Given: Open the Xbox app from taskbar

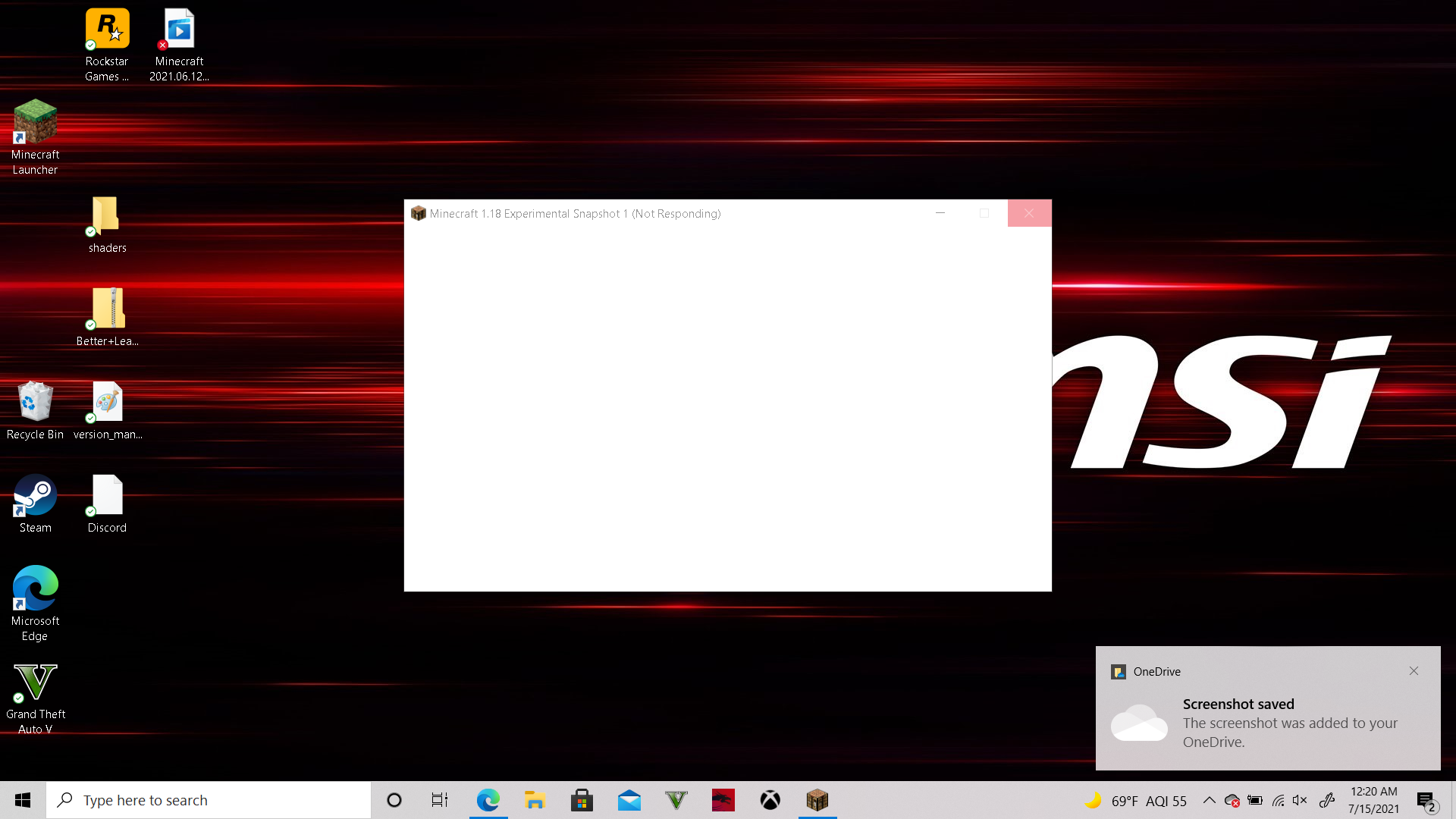Looking at the screenshot, I should pos(770,800).
